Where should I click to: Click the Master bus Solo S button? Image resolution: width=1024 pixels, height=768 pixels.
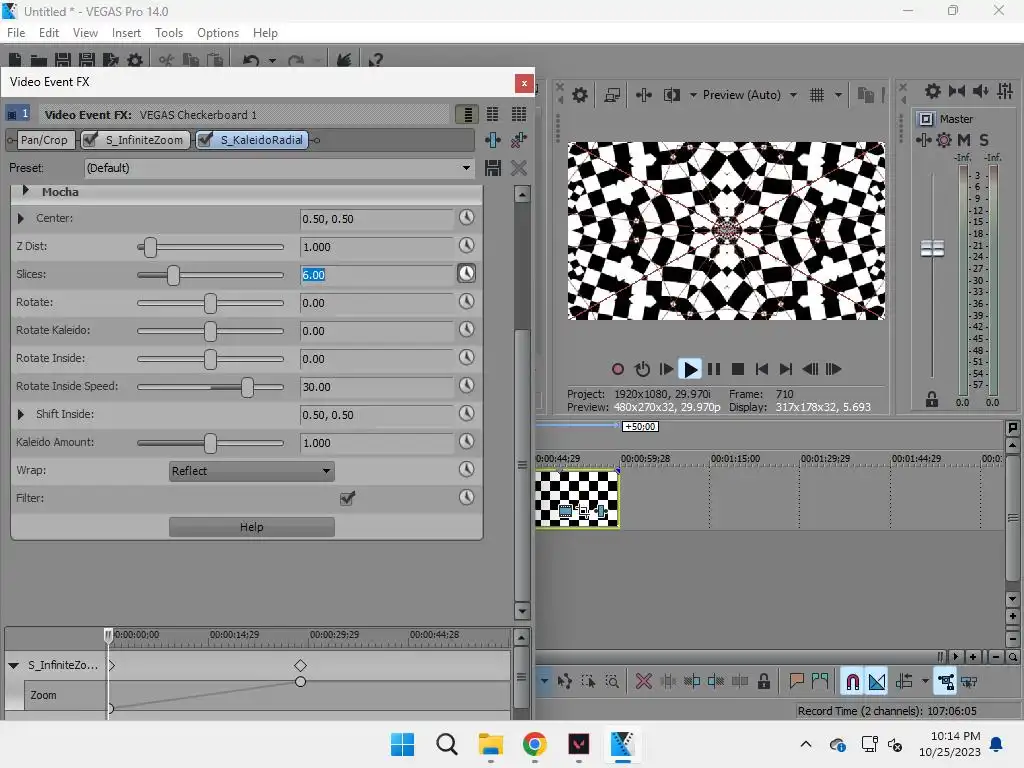[984, 140]
